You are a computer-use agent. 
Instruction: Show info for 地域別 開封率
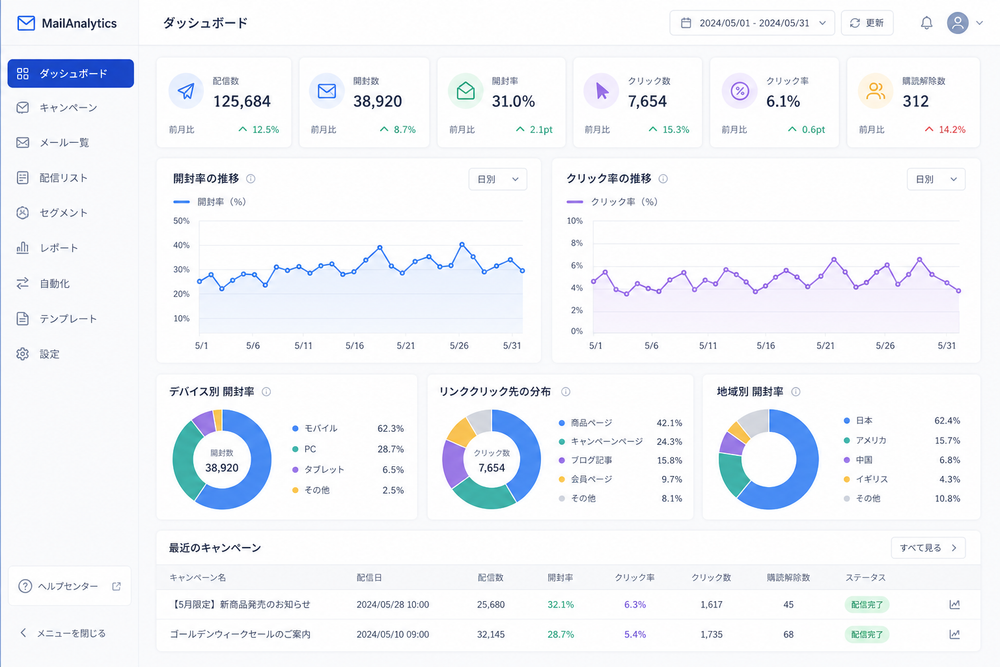[796, 392]
